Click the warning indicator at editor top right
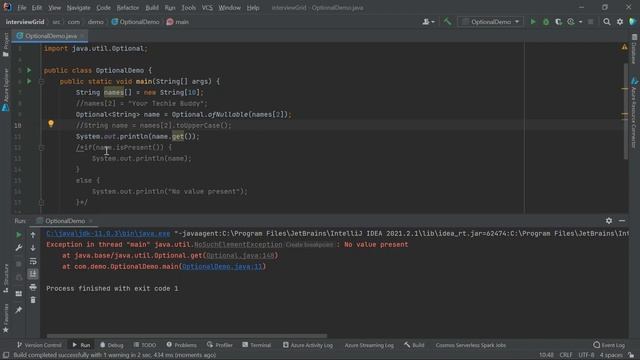640x360 pixels. point(624,47)
